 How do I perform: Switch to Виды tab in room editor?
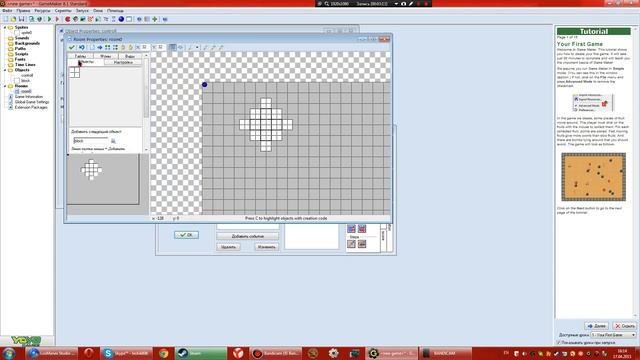coord(130,56)
